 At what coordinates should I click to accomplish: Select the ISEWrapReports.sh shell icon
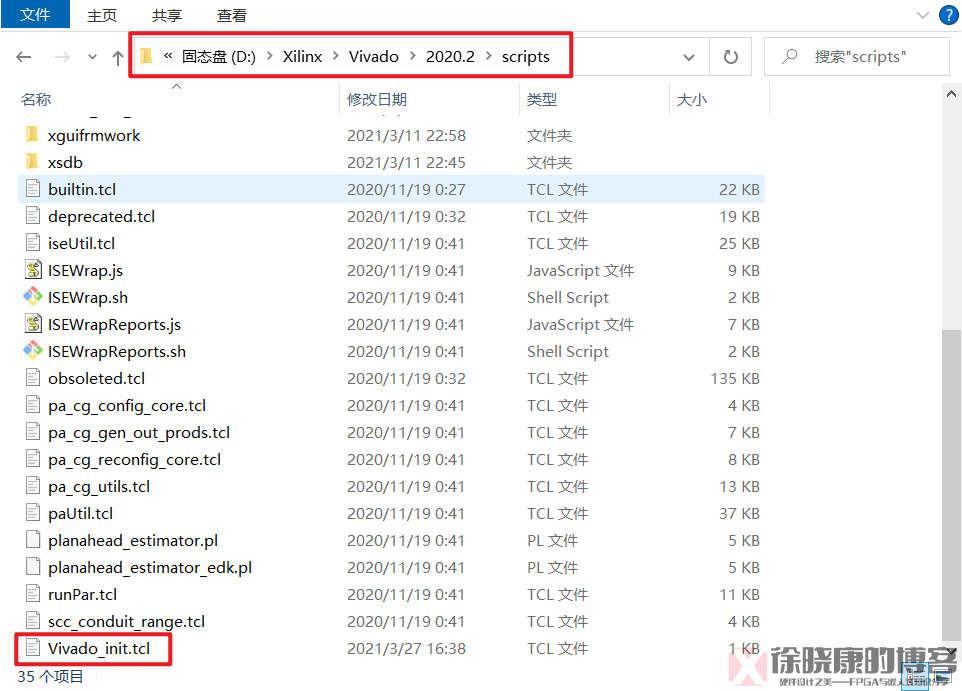tap(33, 350)
